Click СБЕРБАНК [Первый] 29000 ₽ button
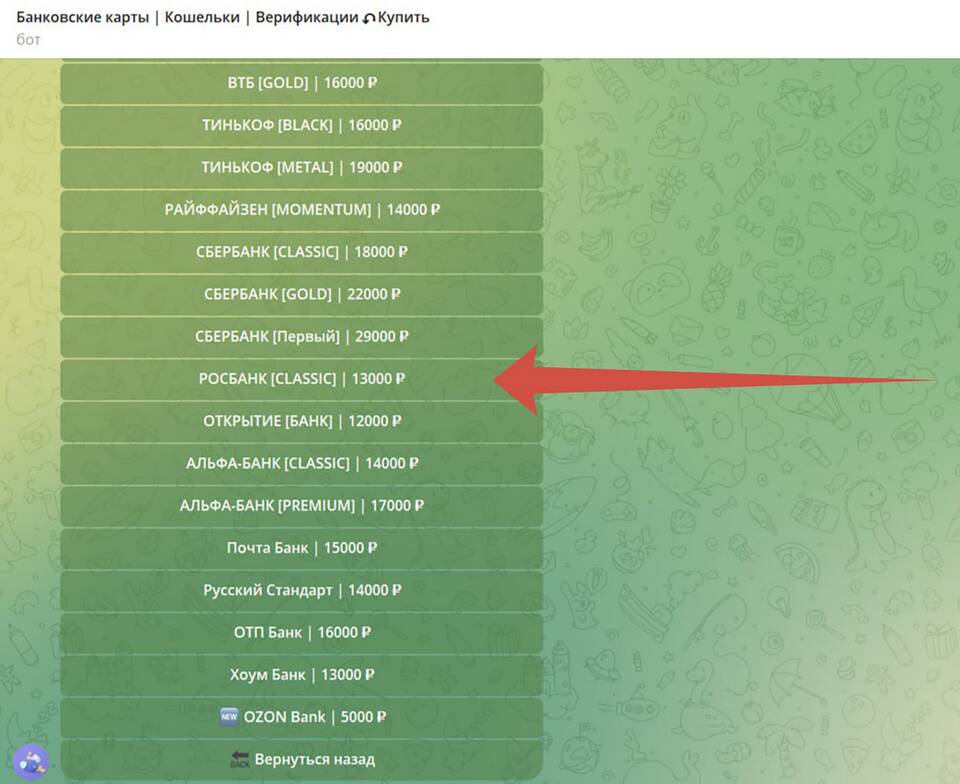 301,337
